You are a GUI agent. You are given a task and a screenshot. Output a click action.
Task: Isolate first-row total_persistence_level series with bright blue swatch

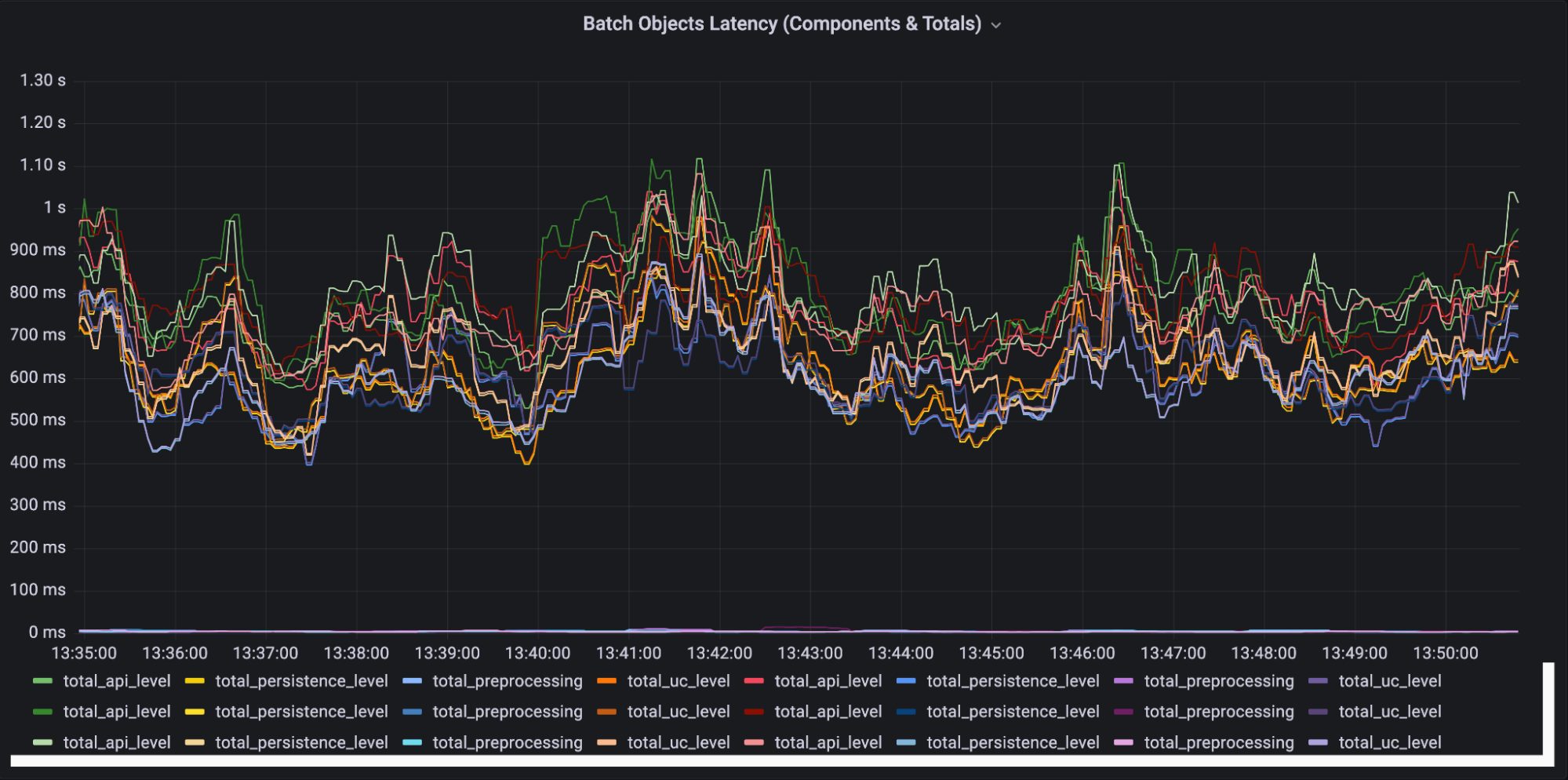(1012, 681)
